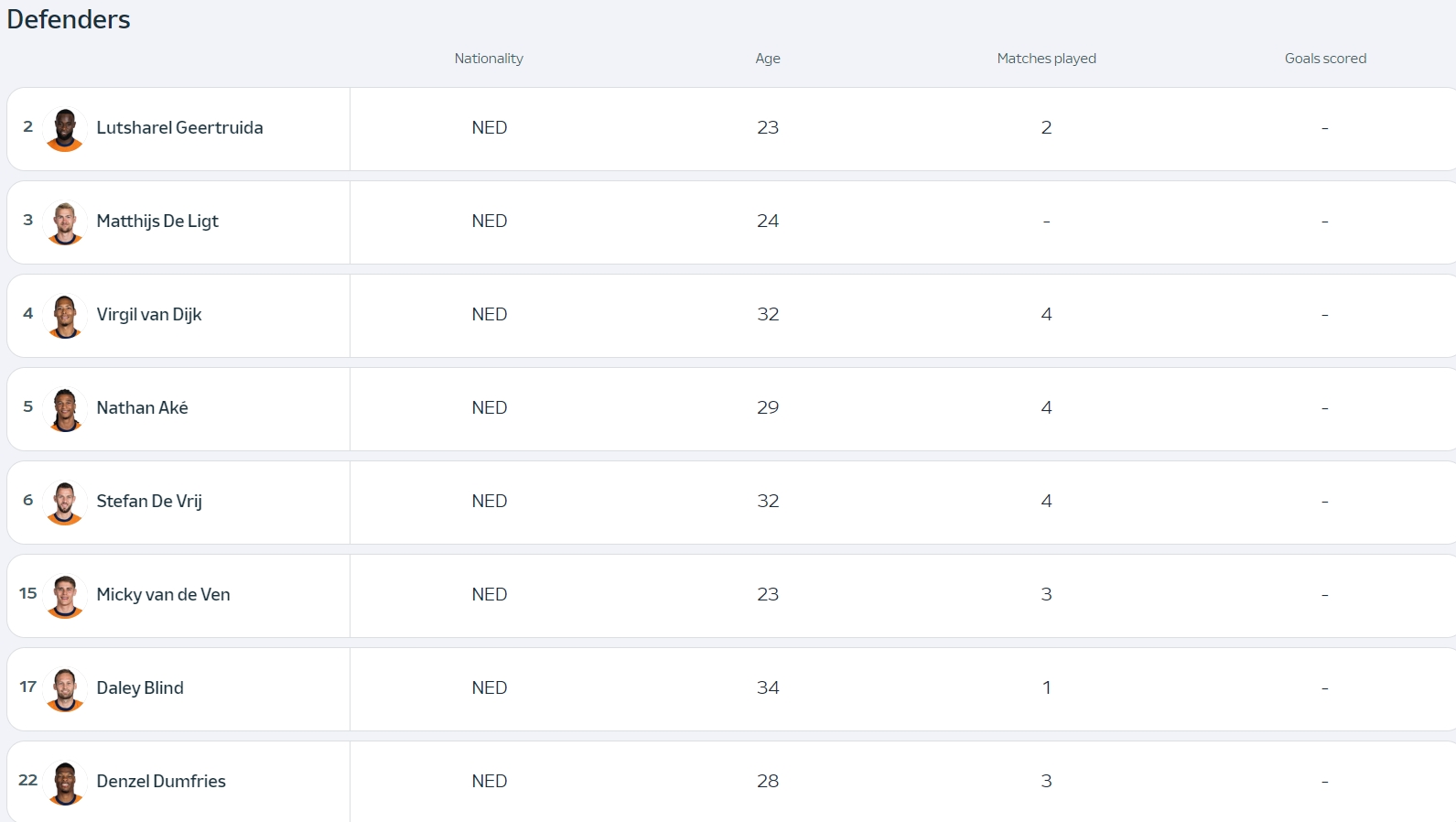1456x822 pixels.
Task: Select the Virgil van Dijk name
Action: click(149, 315)
